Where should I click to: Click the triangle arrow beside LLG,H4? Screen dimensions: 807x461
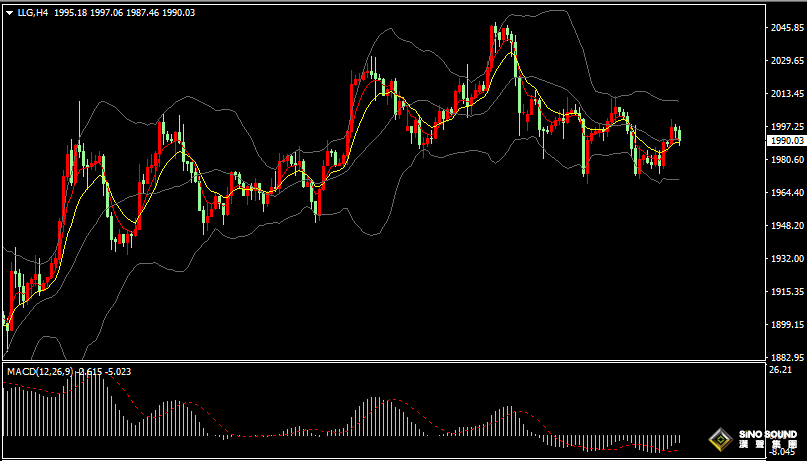click(x=9, y=12)
